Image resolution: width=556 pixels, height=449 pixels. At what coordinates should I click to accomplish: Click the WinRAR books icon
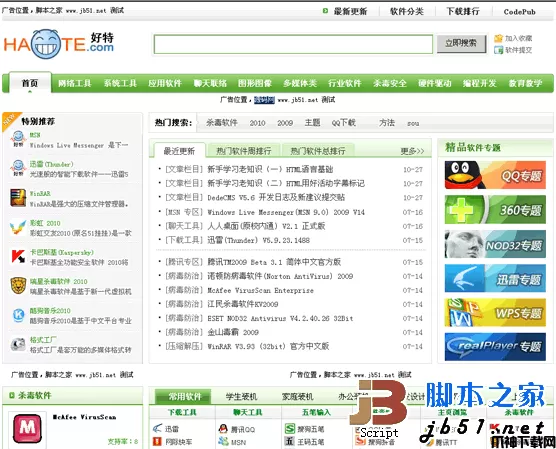coord(18,198)
